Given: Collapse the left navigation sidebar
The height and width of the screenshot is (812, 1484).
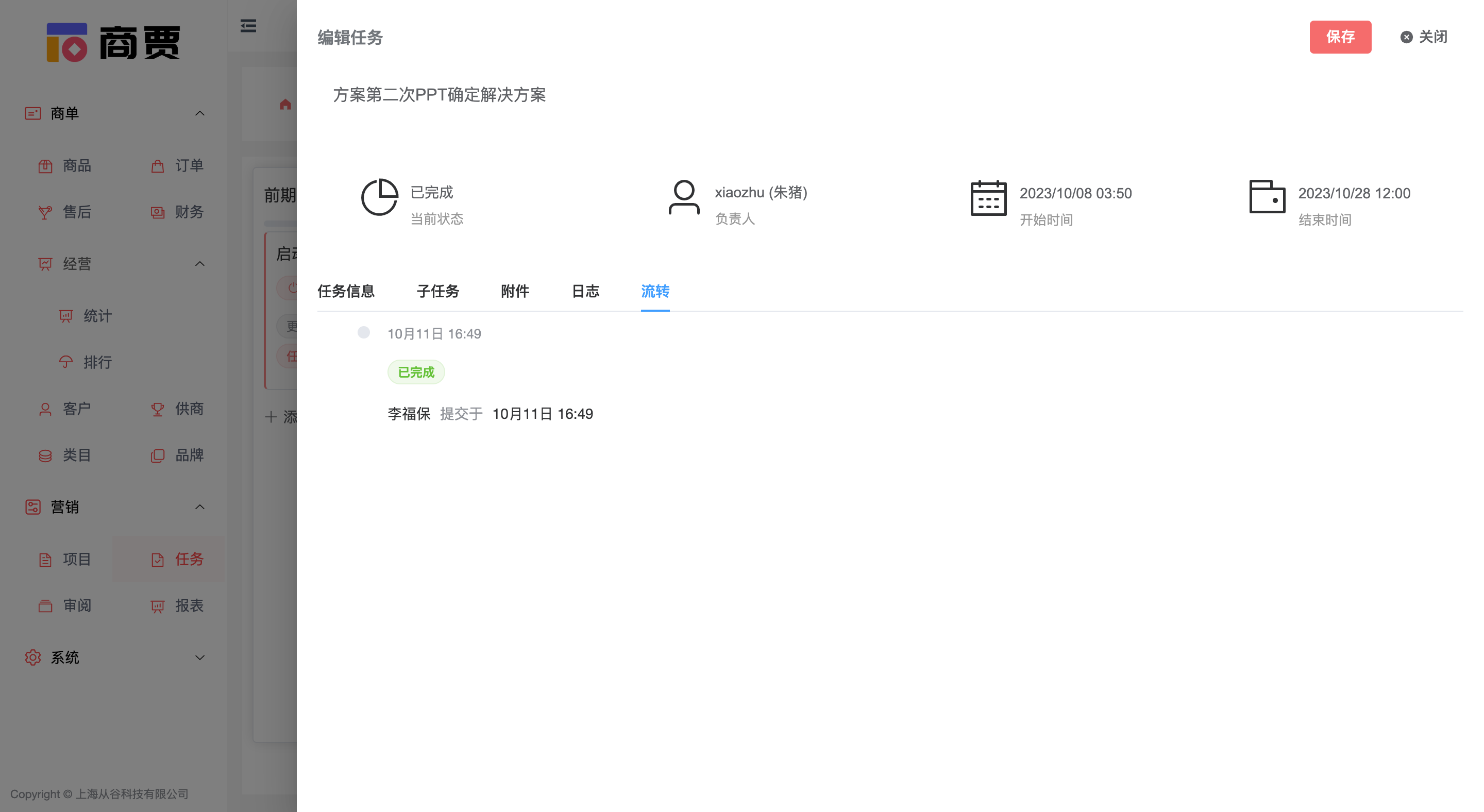Looking at the screenshot, I should point(248,26).
